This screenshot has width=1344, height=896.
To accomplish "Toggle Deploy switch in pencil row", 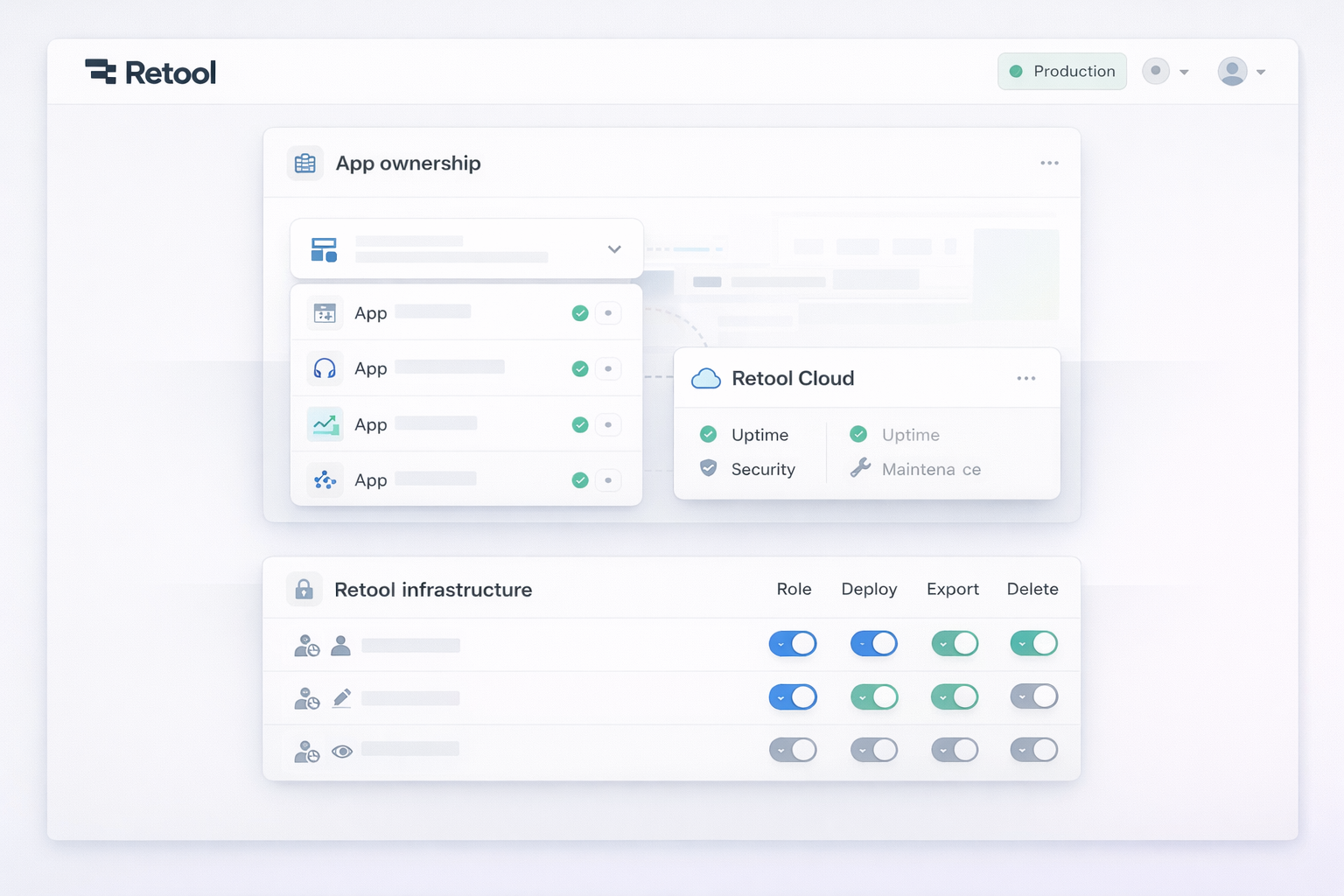I will (874, 696).
